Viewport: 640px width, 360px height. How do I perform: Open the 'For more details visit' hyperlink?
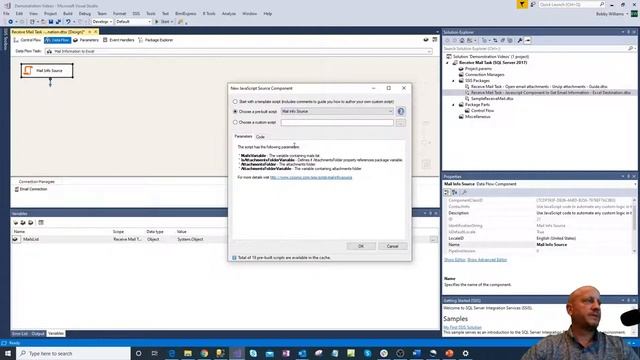pyautogui.click(x=311, y=178)
